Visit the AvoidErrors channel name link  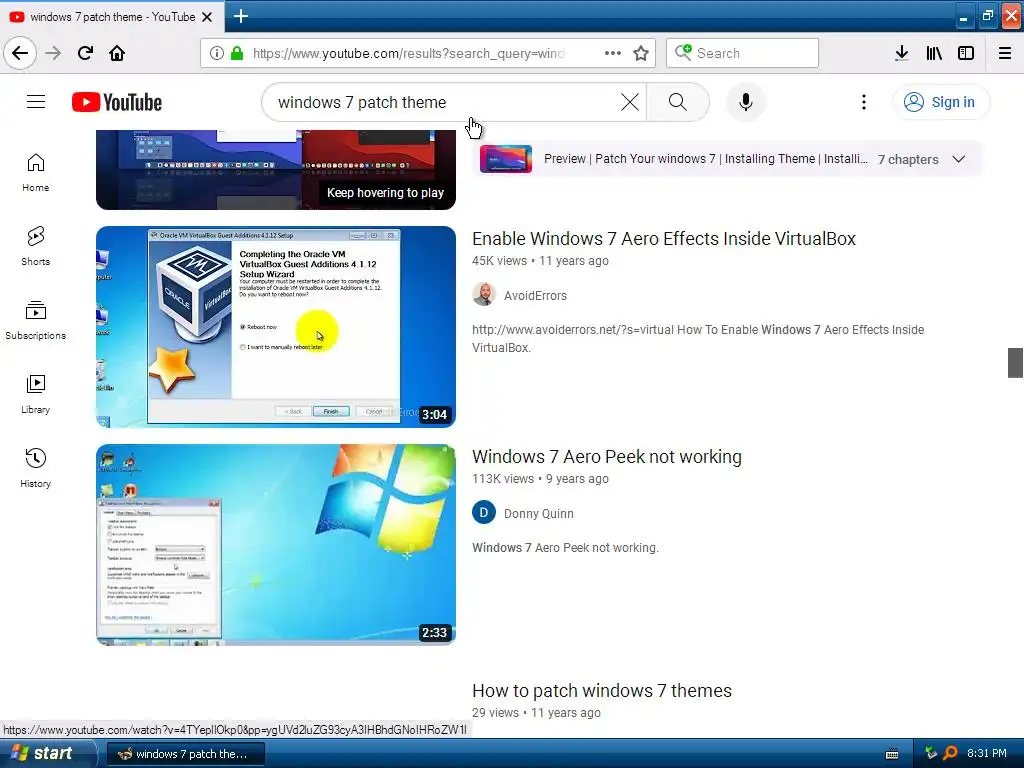[536, 296]
